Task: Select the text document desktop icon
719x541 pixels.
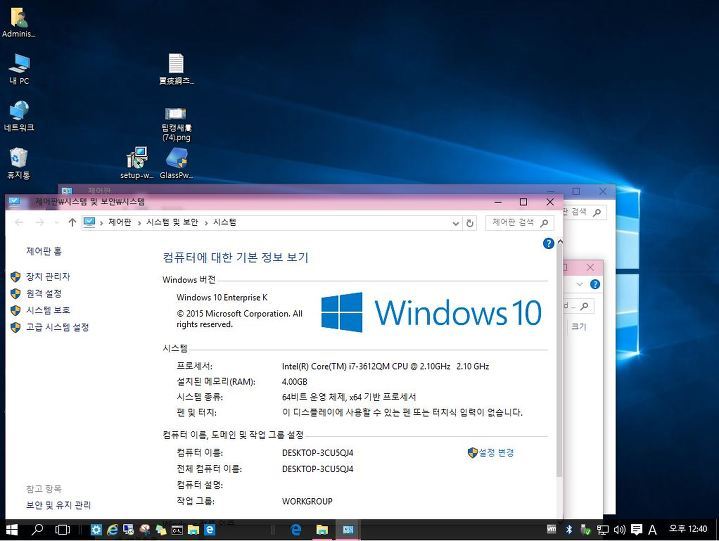Action: [x=176, y=69]
